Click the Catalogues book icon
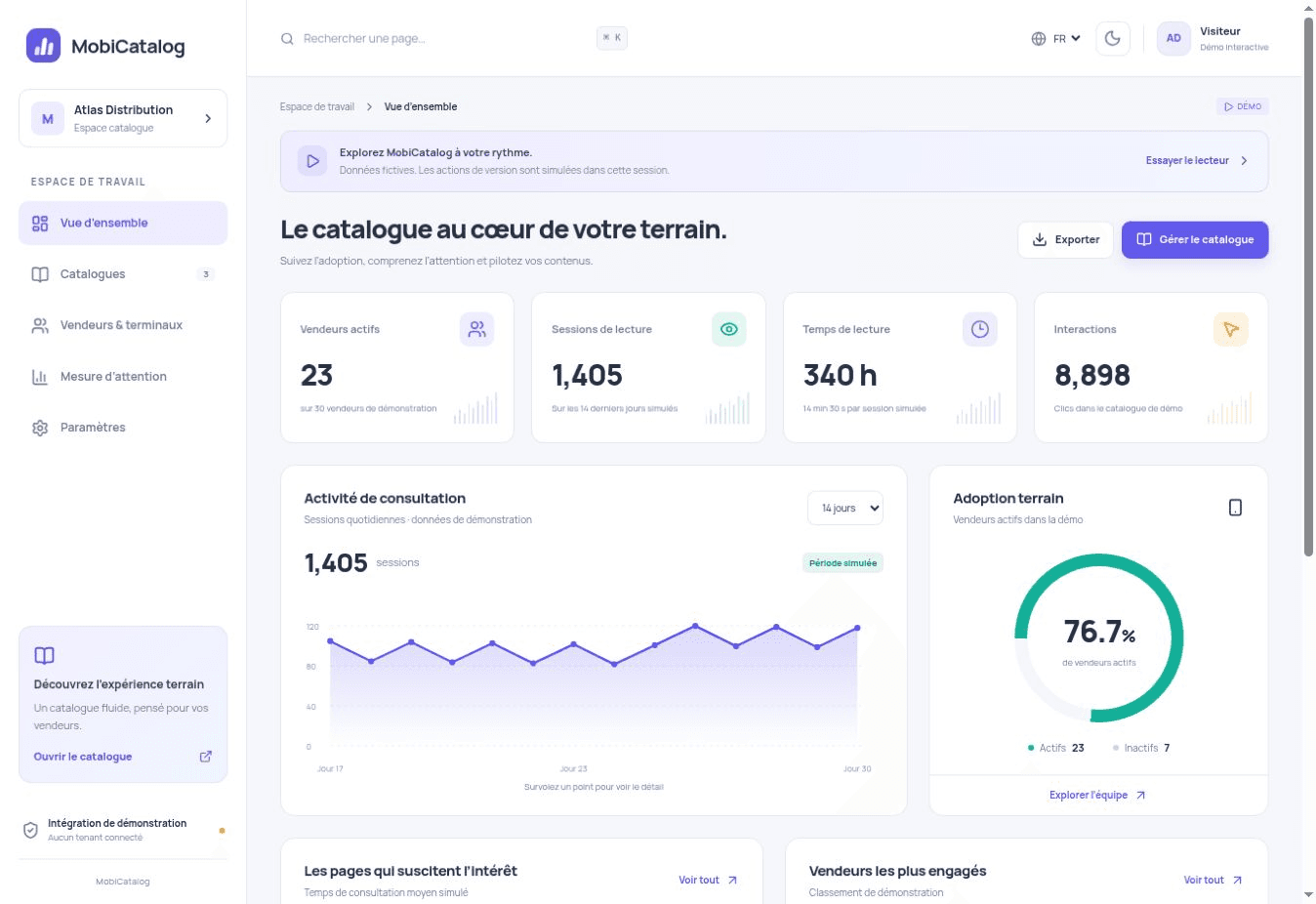 [40, 274]
